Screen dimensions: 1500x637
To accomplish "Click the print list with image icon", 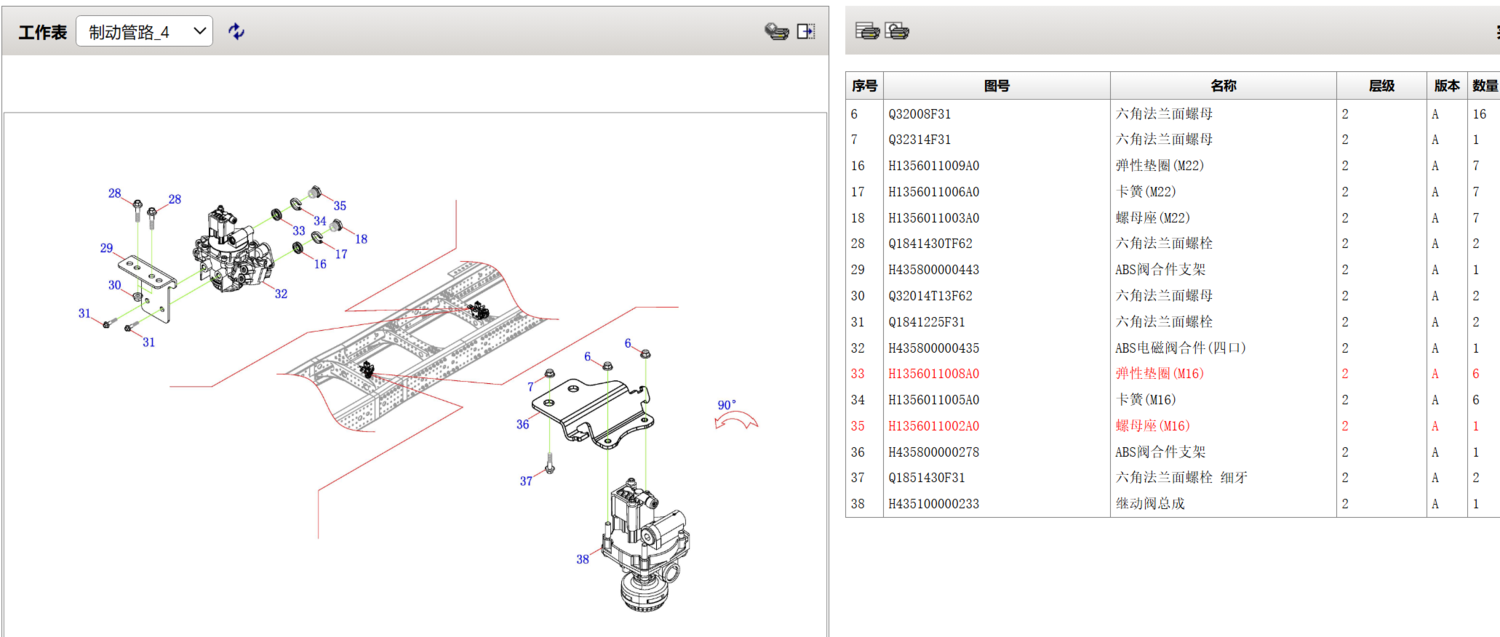I will click(898, 32).
